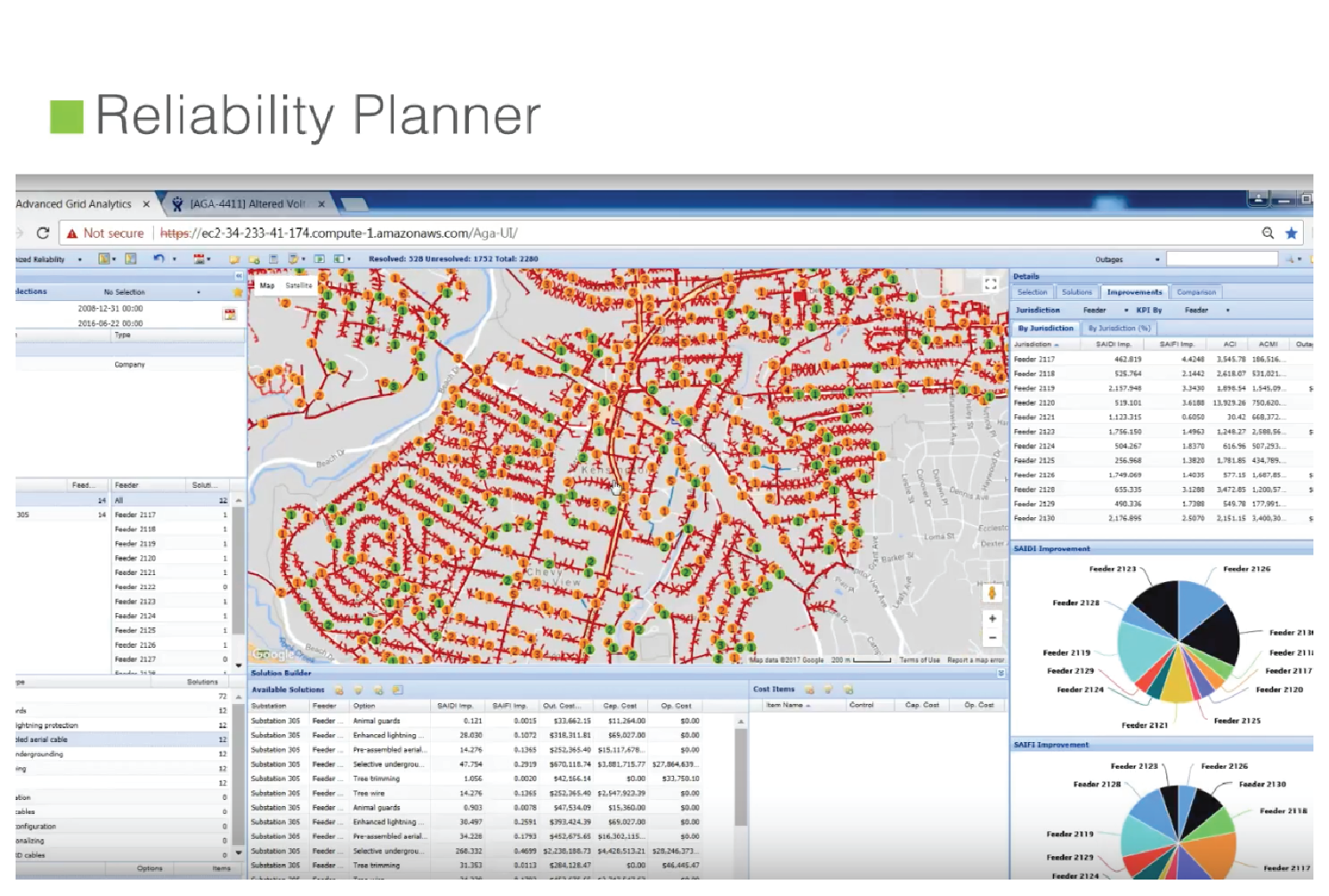The image size is (1329, 896).
Task: Click the favorites star in Selections header
Action: pos(238,292)
